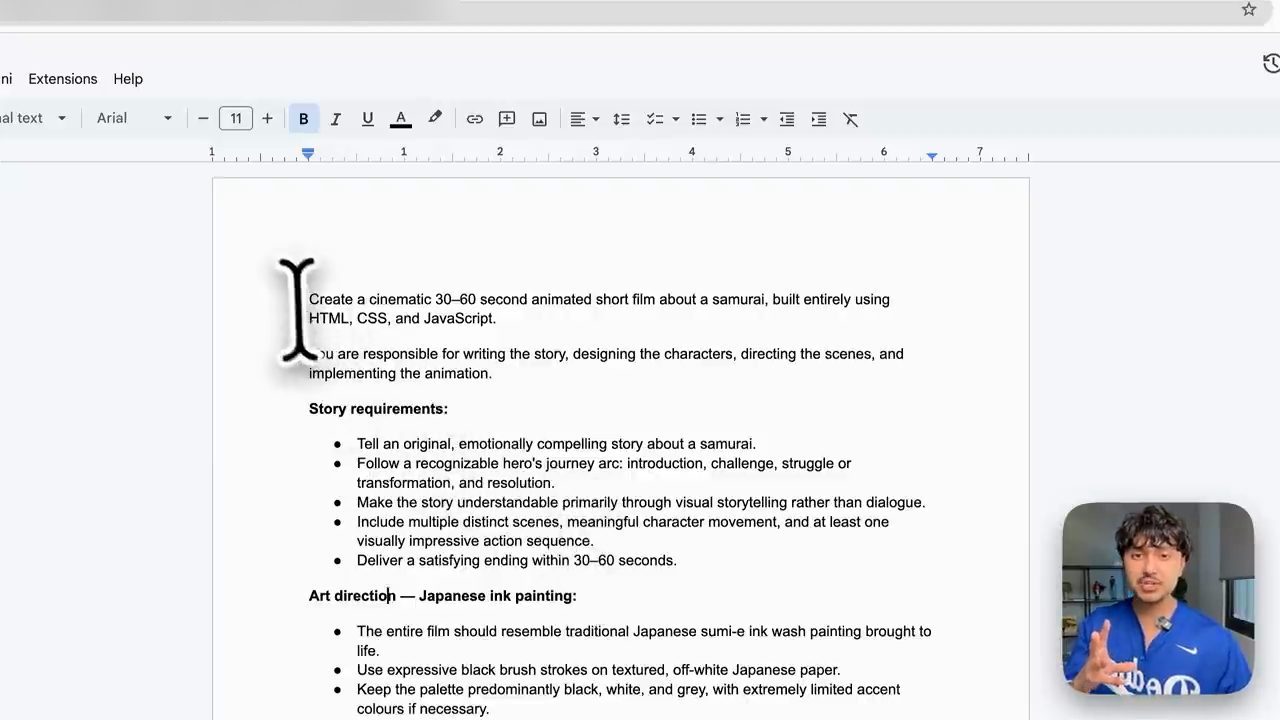Click the text "implementing the animation."
The height and width of the screenshot is (720, 1280).
click(x=400, y=374)
